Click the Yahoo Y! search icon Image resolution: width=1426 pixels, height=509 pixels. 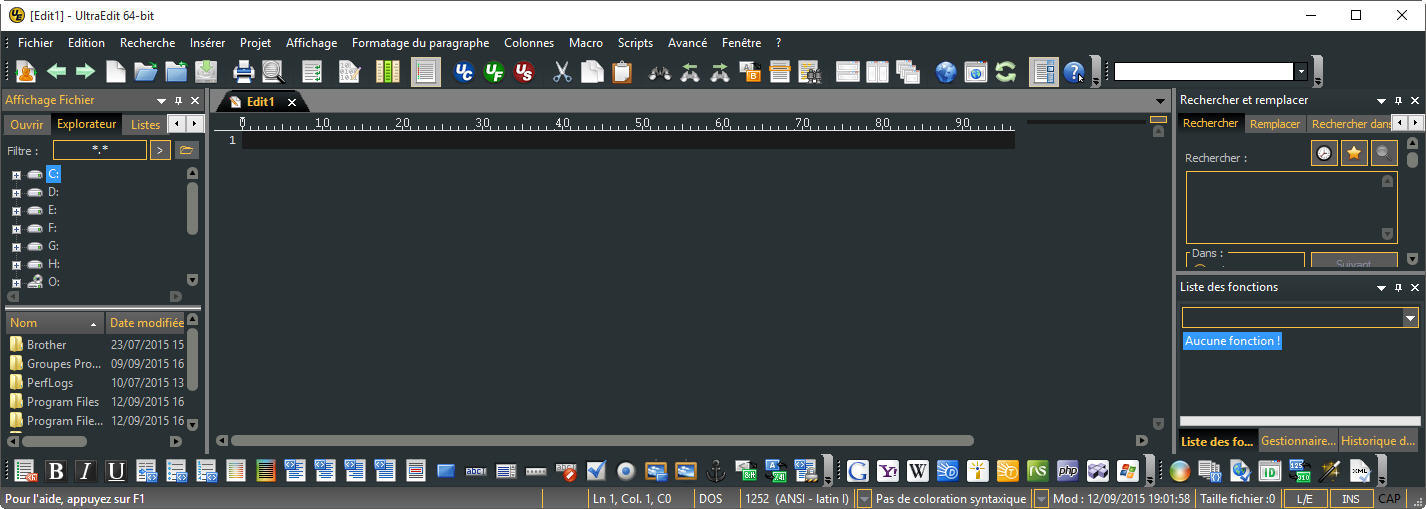pos(887,471)
